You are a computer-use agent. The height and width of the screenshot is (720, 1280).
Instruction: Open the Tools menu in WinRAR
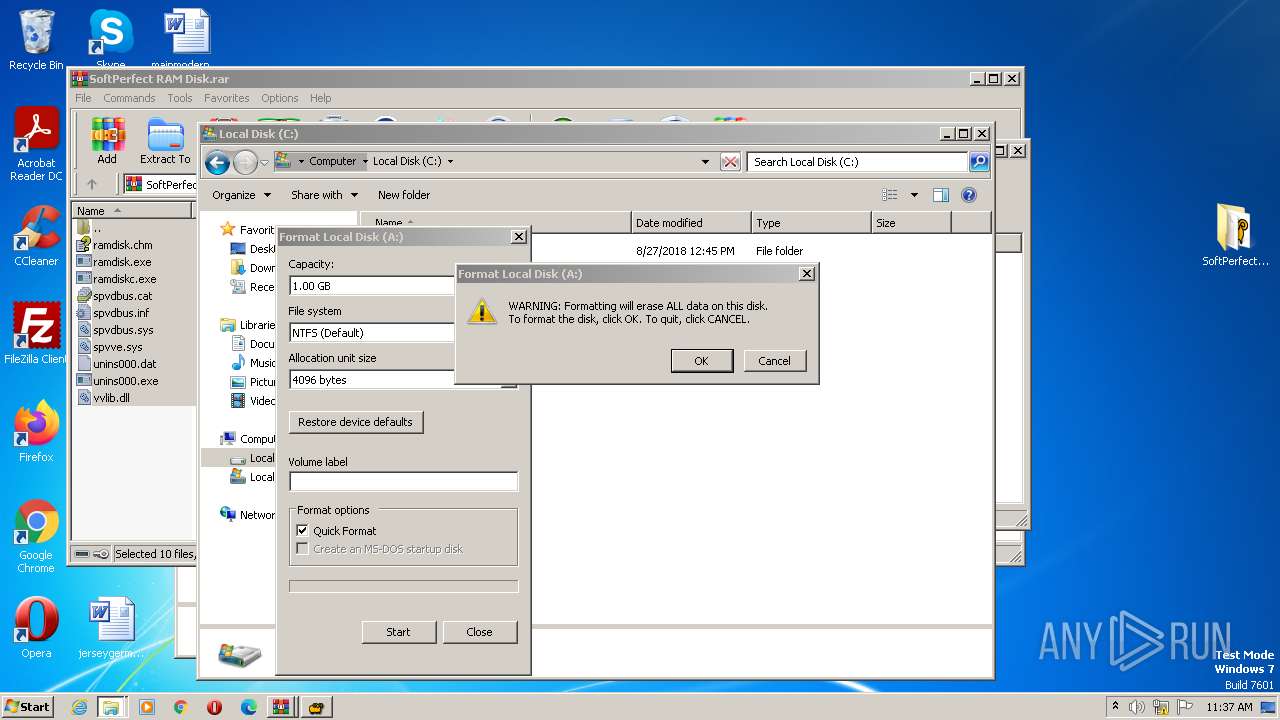point(180,98)
